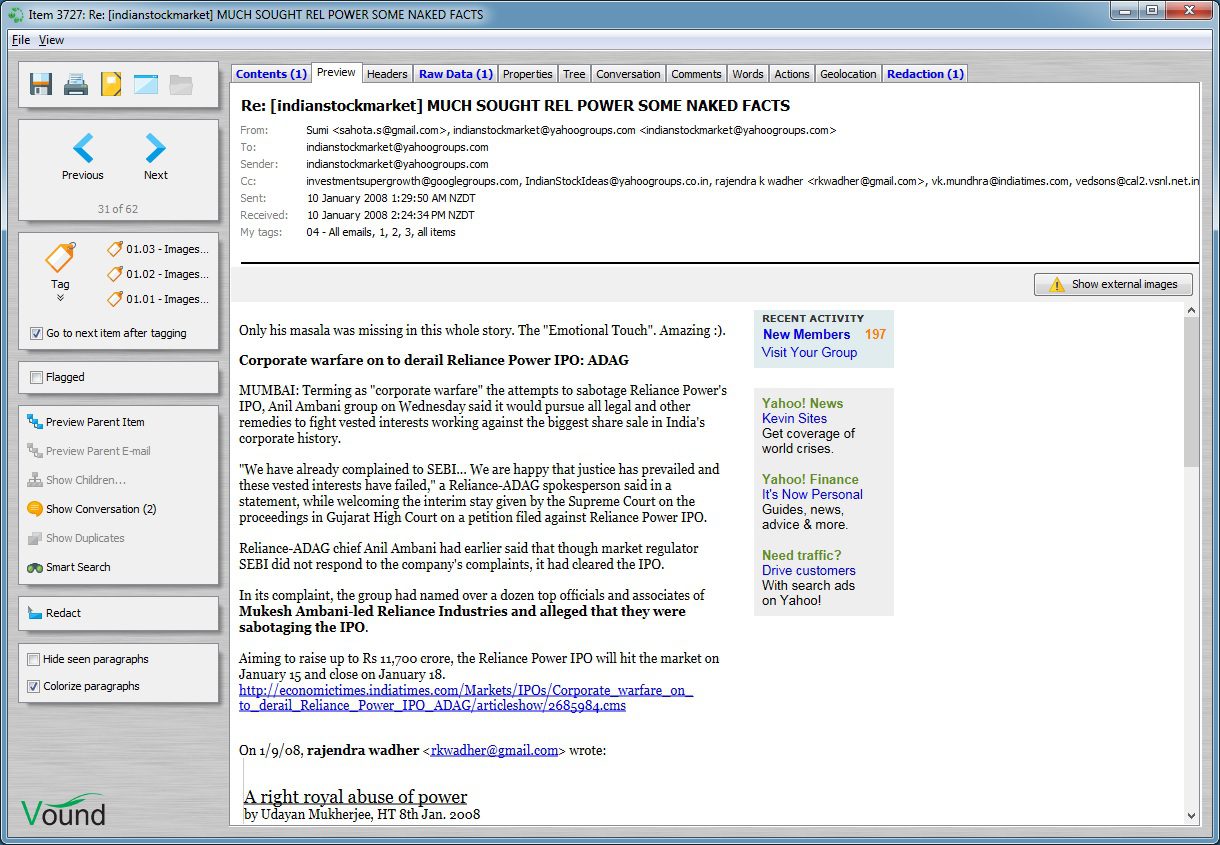This screenshot has width=1220, height=845.
Task: Click the large orange Tag icon
Action: pyautogui.click(x=60, y=259)
